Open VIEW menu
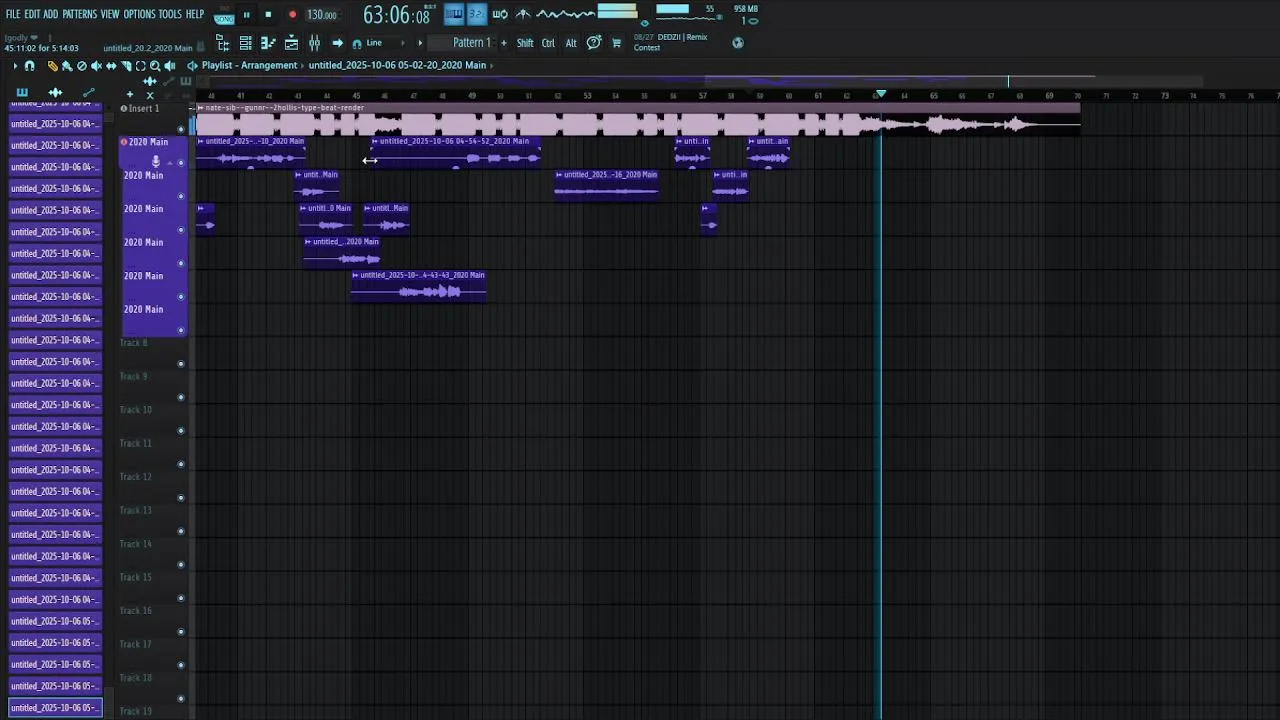The height and width of the screenshot is (720, 1280). (110, 14)
